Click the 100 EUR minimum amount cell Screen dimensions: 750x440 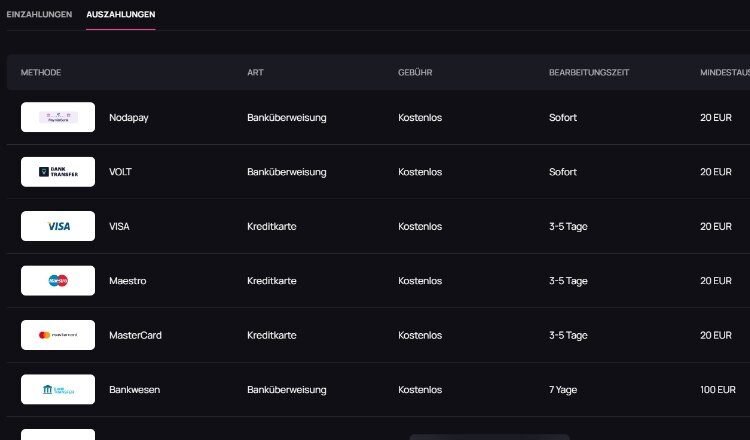pyautogui.click(x=718, y=389)
